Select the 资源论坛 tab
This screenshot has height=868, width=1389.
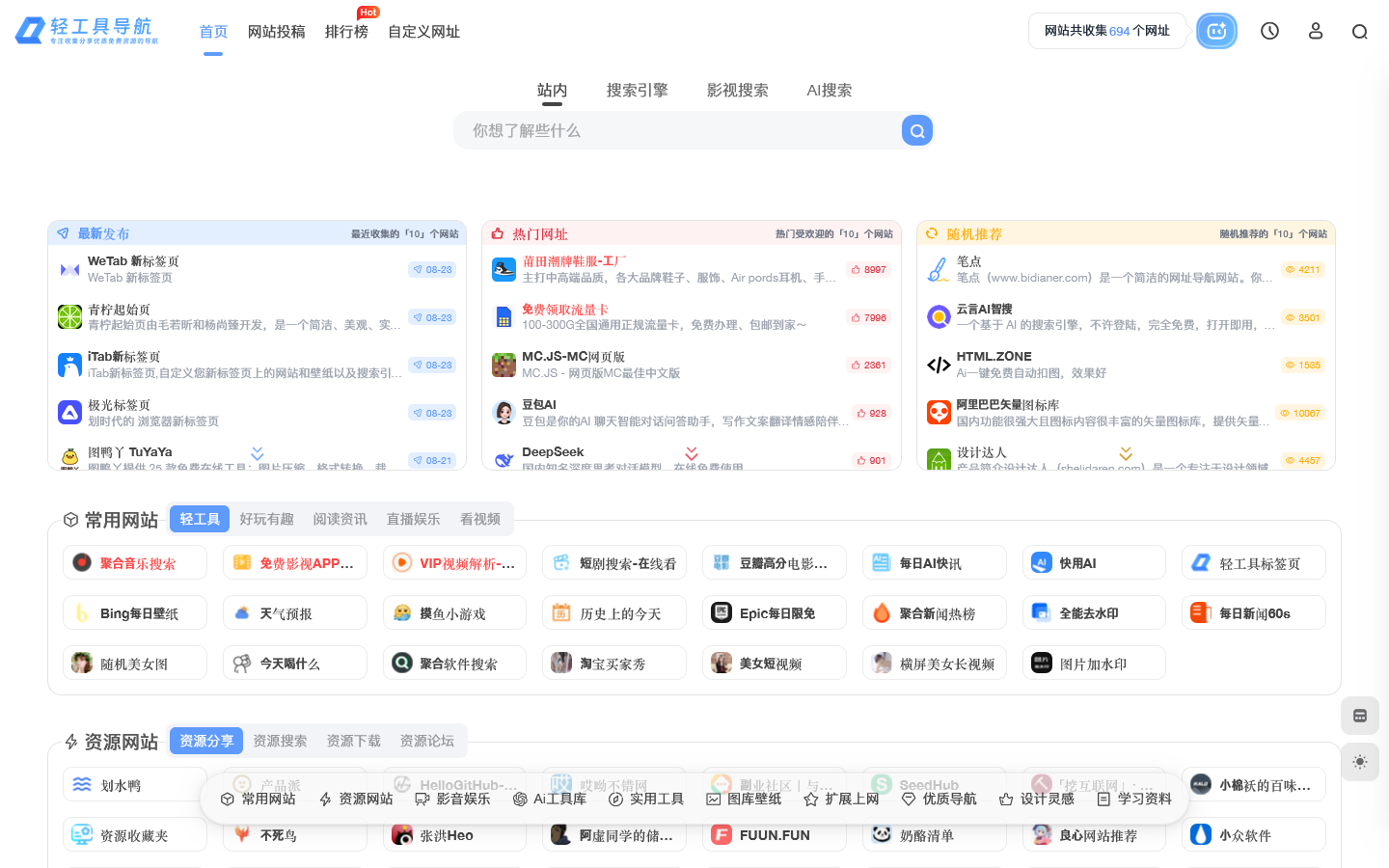point(426,741)
